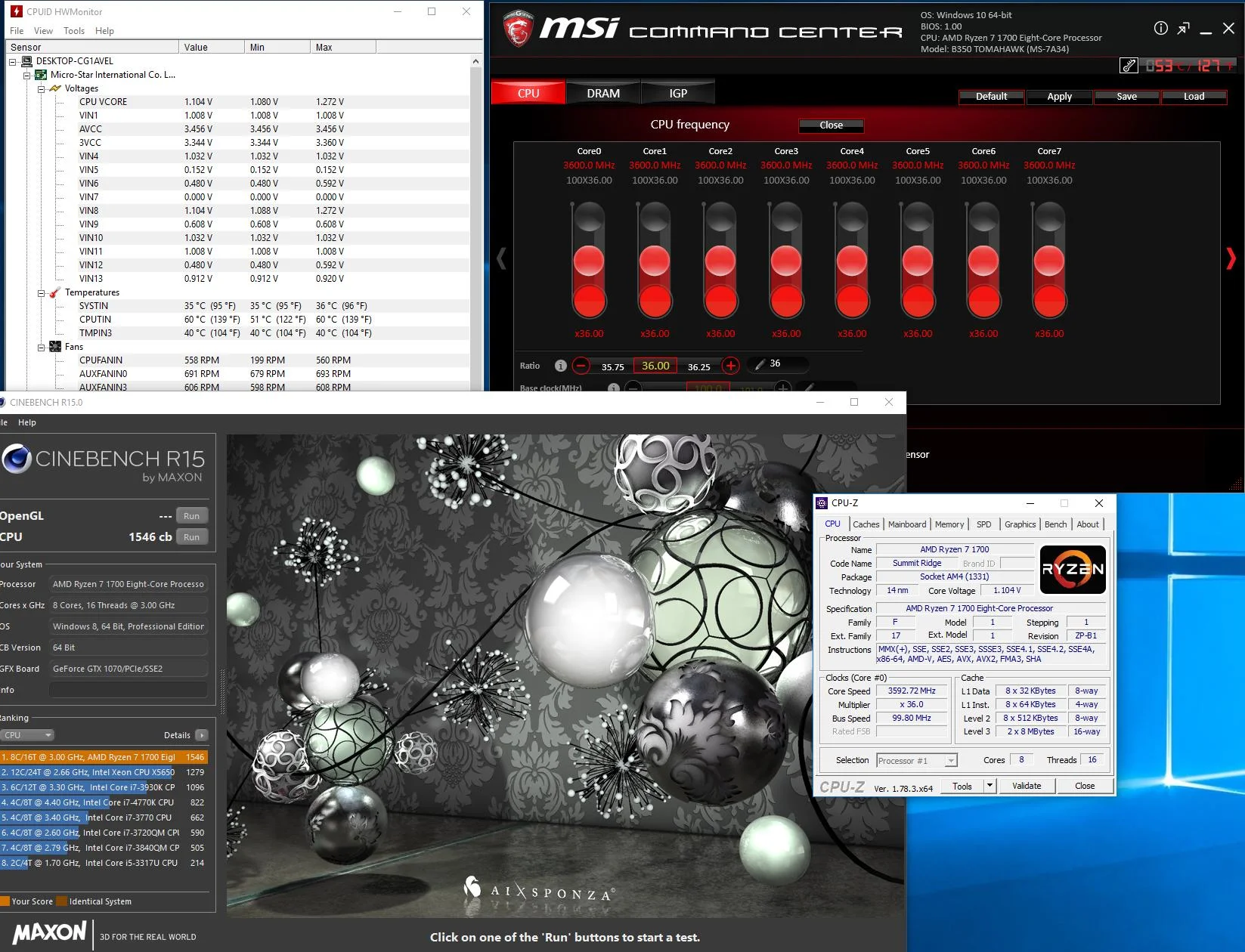Click the Ratio info icon
The height and width of the screenshot is (952, 1245).
click(560, 366)
